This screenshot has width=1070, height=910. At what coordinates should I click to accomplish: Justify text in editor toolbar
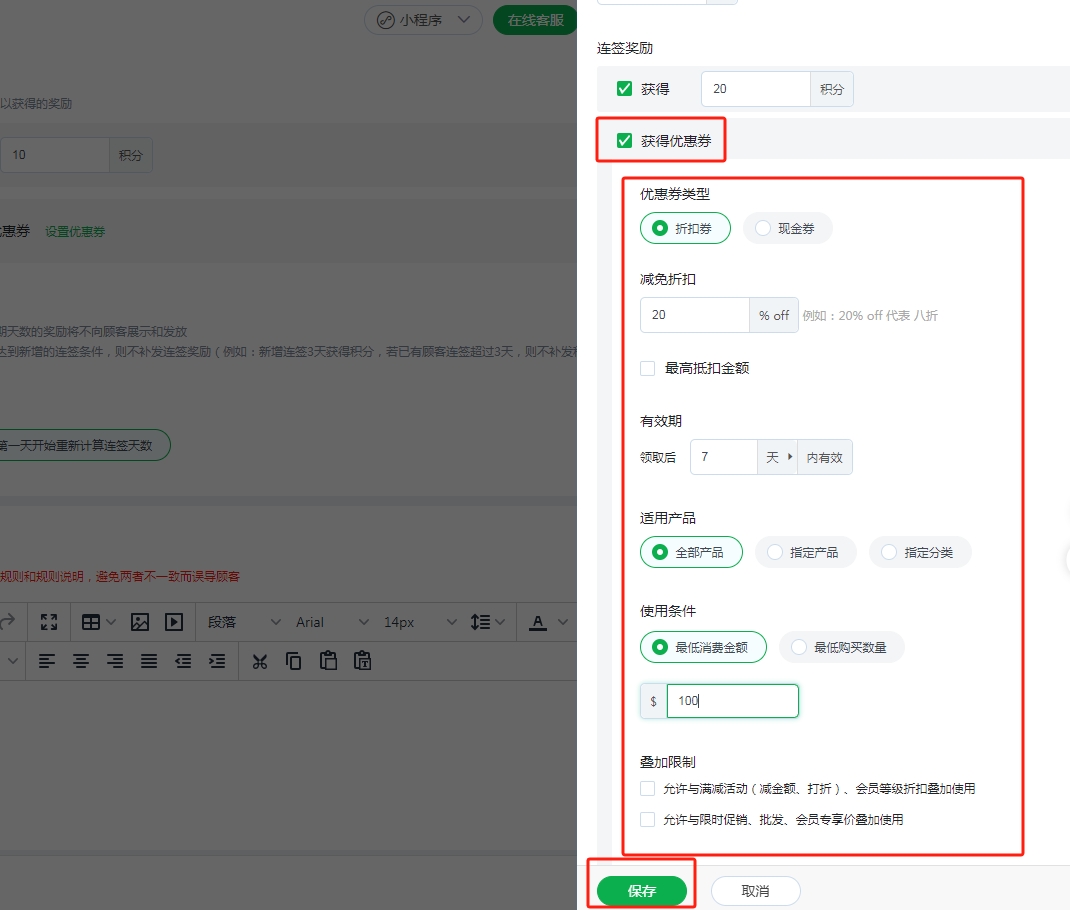(x=149, y=661)
